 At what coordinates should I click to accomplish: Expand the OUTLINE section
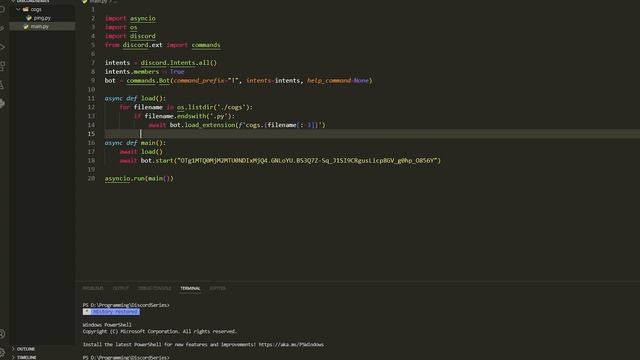pyautogui.click(x=26, y=349)
